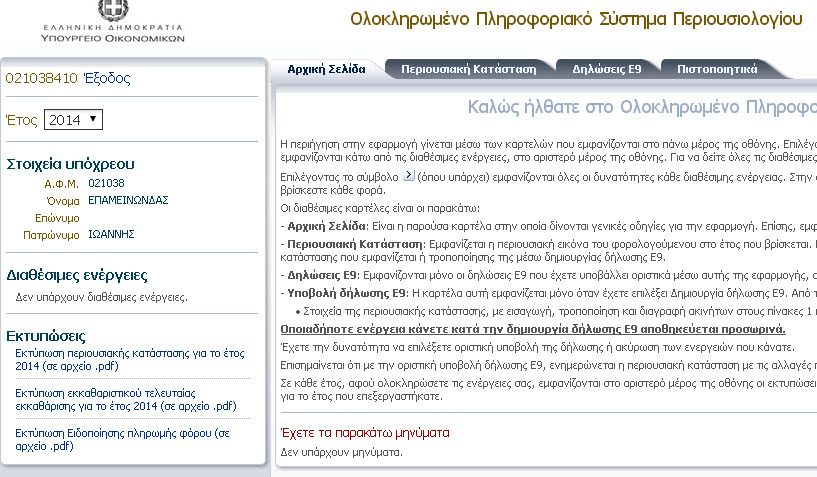This screenshot has width=817, height=477.
Task: Open Εκτύπωση Ειδοποίησης πληρωμής φόρου link
Action: coord(122,439)
